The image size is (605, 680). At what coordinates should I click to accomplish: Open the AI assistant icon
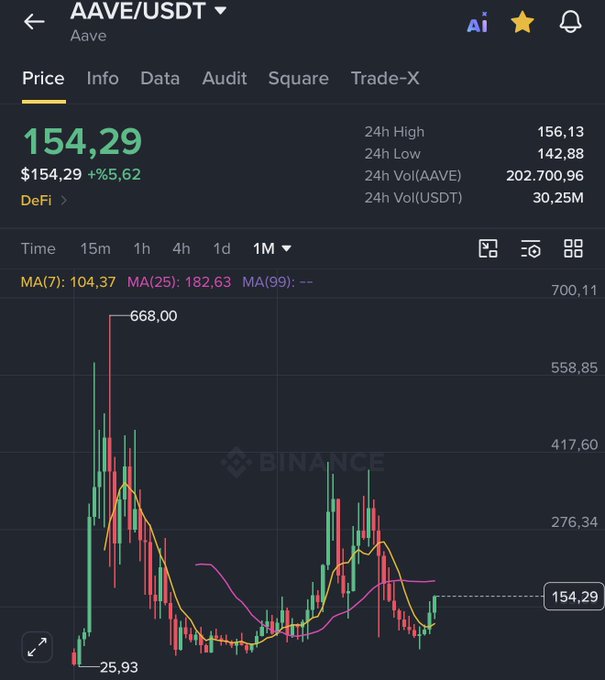477,23
